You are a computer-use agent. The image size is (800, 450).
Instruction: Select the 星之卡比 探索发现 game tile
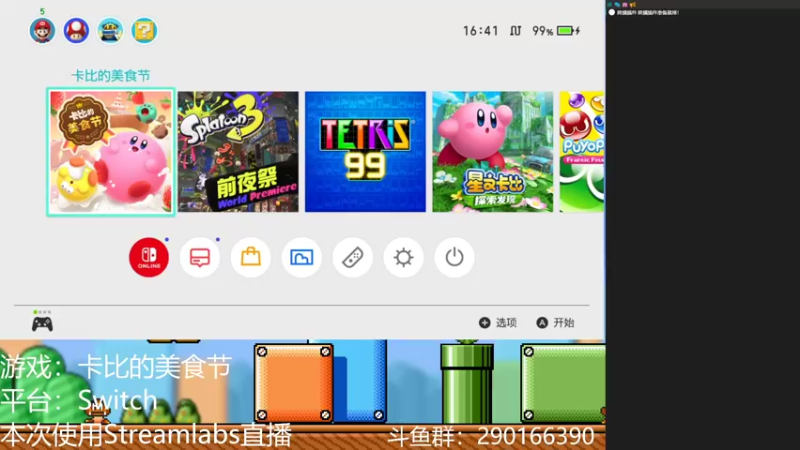tap(493, 152)
